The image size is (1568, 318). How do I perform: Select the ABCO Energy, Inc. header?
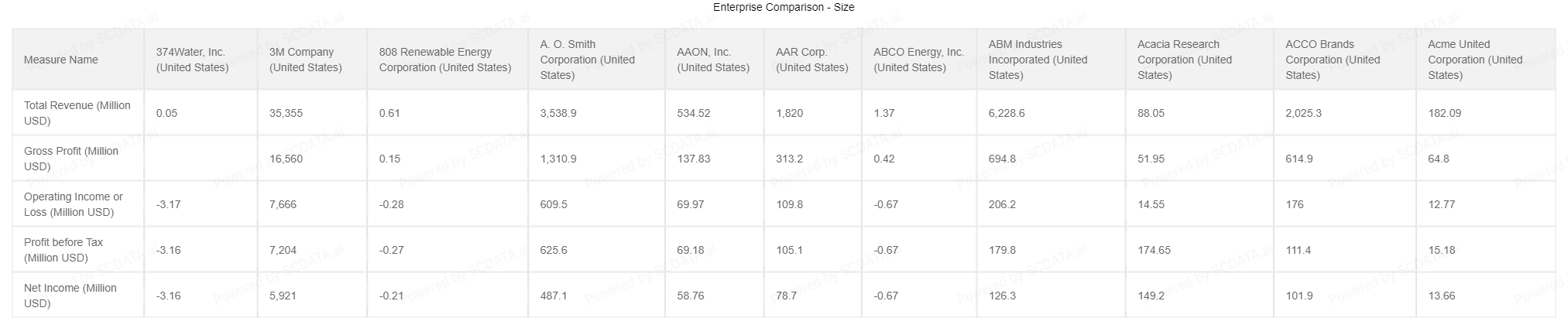(918, 60)
